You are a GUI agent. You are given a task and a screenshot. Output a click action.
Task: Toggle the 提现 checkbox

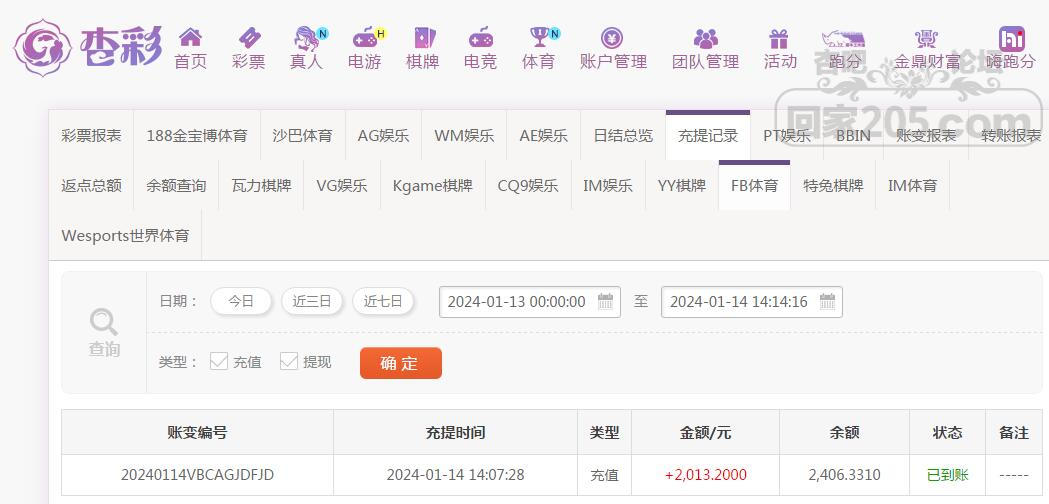[x=289, y=361]
